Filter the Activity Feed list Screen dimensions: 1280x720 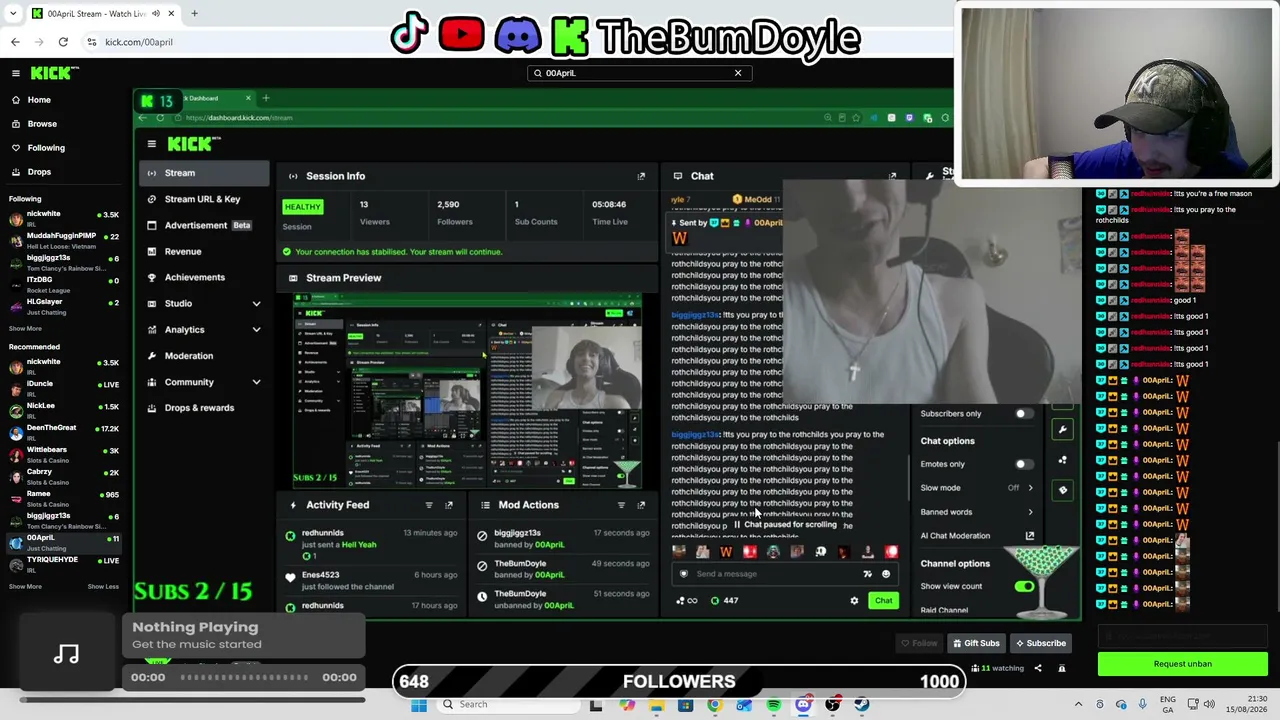[429, 505]
